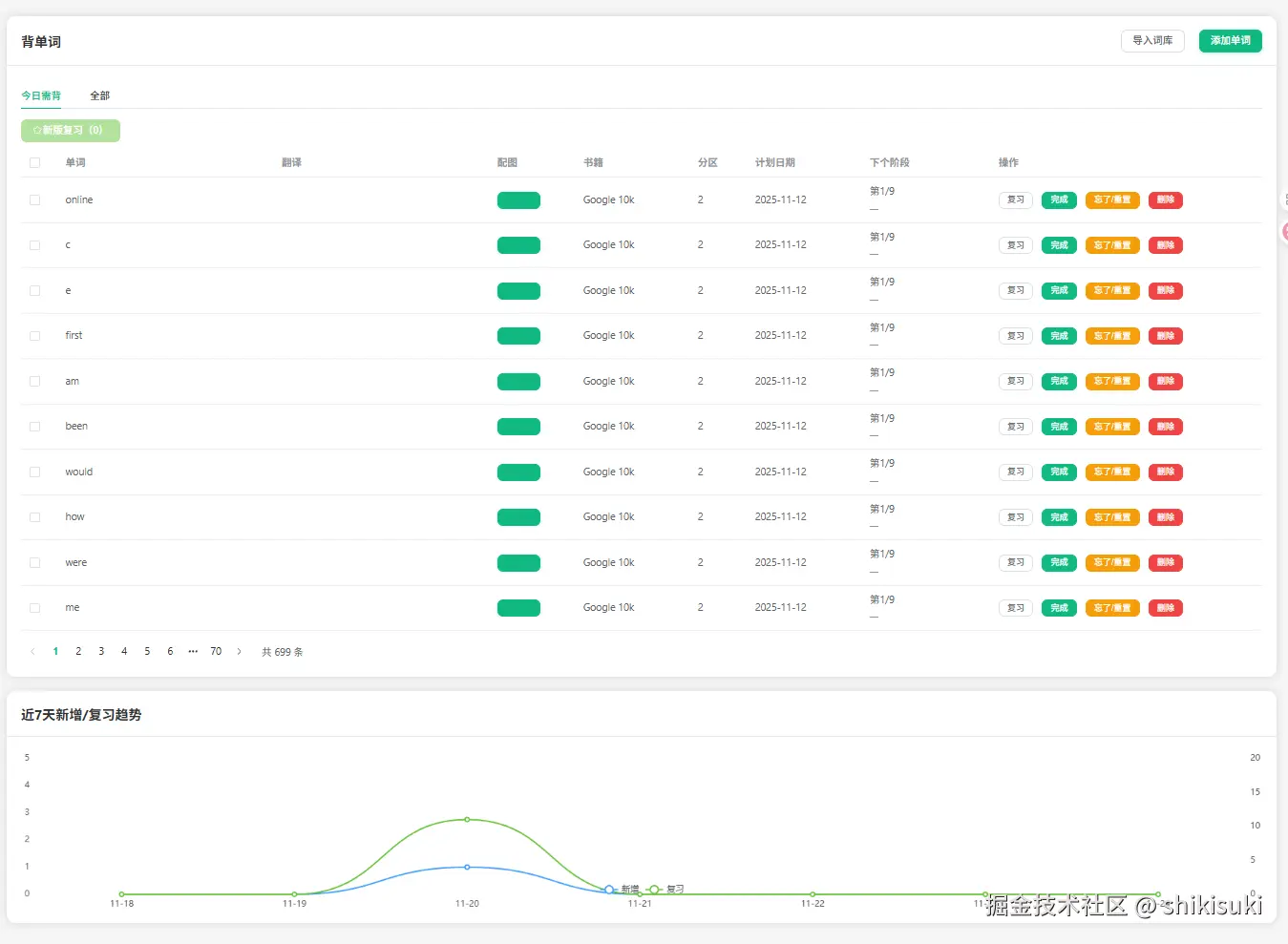Check the checkbox next to the word online

click(34, 199)
